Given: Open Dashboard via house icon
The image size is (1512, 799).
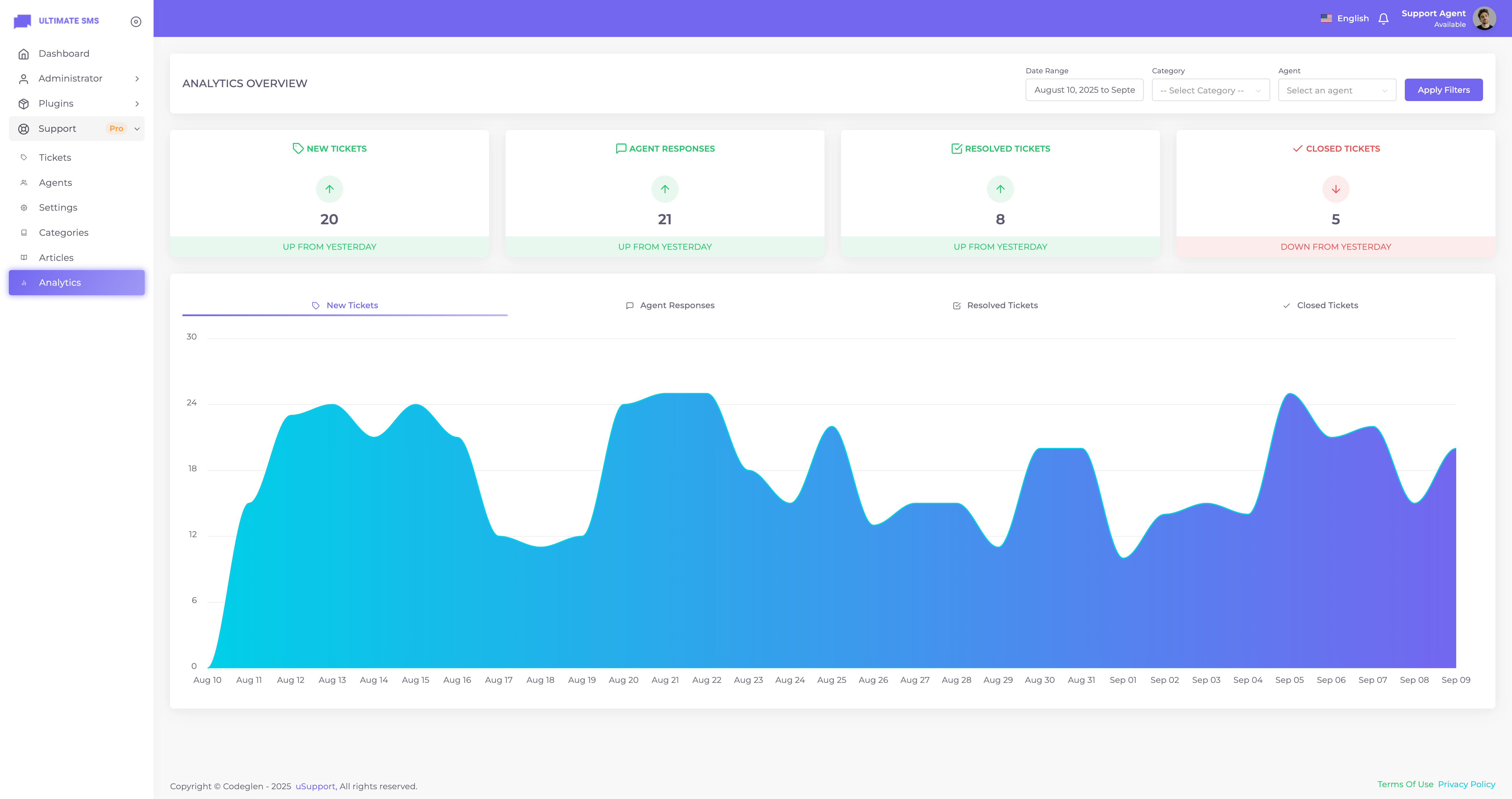Looking at the screenshot, I should pos(24,54).
